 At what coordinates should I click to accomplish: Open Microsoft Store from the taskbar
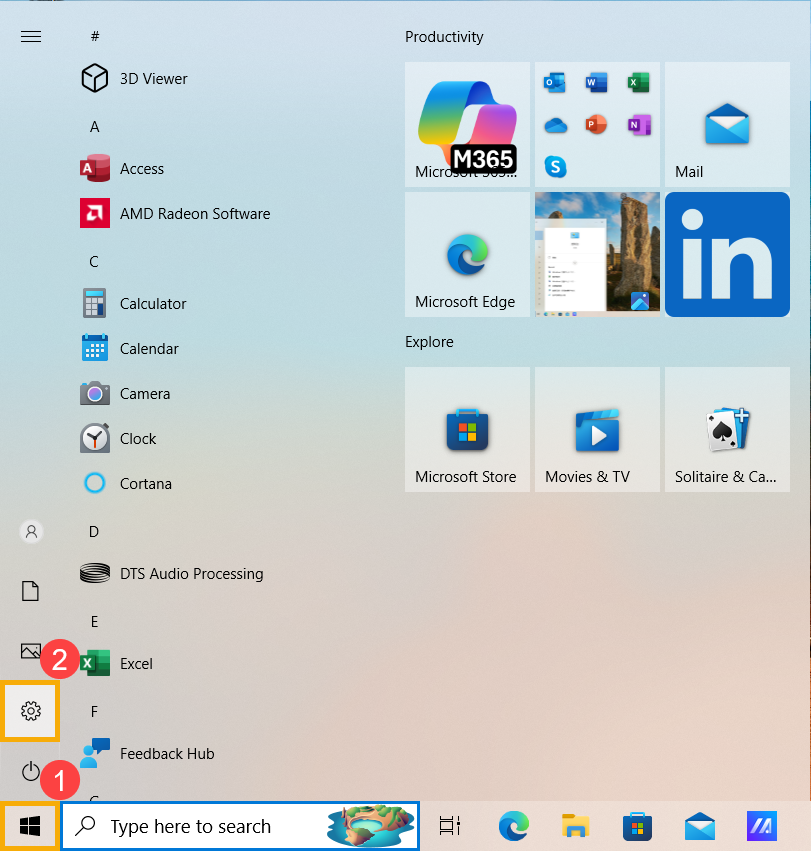pyautogui.click(x=637, y=826)
